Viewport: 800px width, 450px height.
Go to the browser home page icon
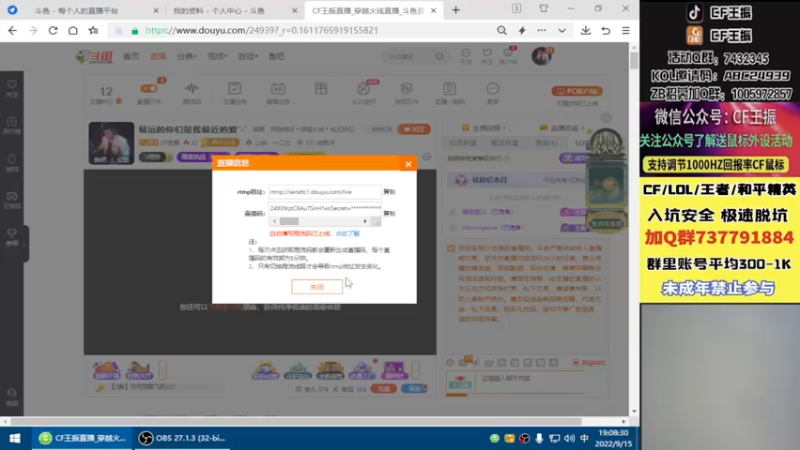click(73, 31)
